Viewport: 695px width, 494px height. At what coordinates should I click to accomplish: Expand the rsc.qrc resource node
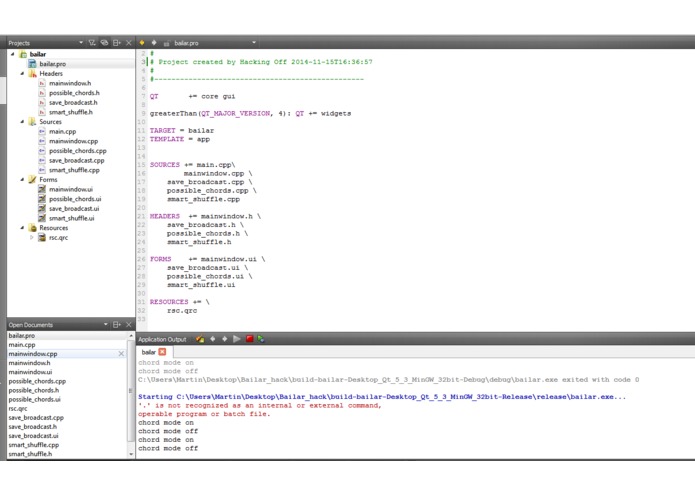point(31,237)
